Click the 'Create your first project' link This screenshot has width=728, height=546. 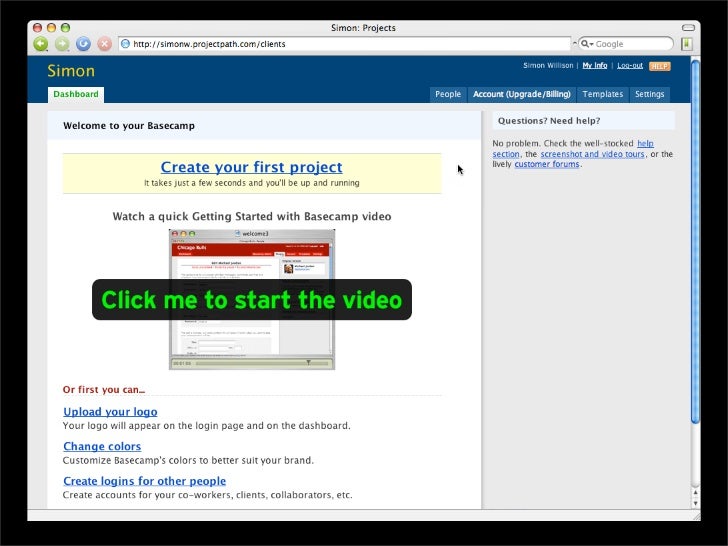click(251, 167)
